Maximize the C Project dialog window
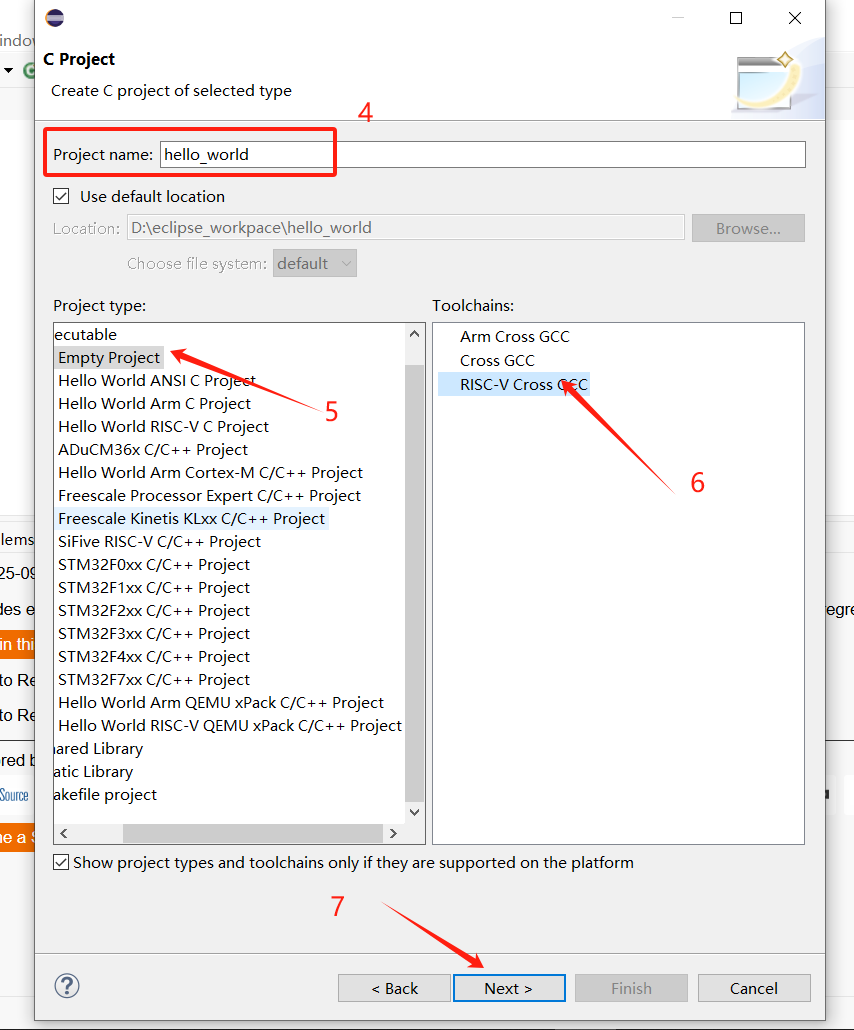This screenshot has height=1030, width=854. click(x=736, y=18)
